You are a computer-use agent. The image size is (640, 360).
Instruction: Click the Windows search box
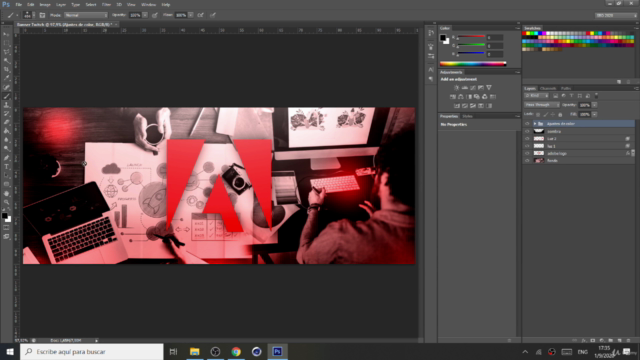click(x=92, y=351)
